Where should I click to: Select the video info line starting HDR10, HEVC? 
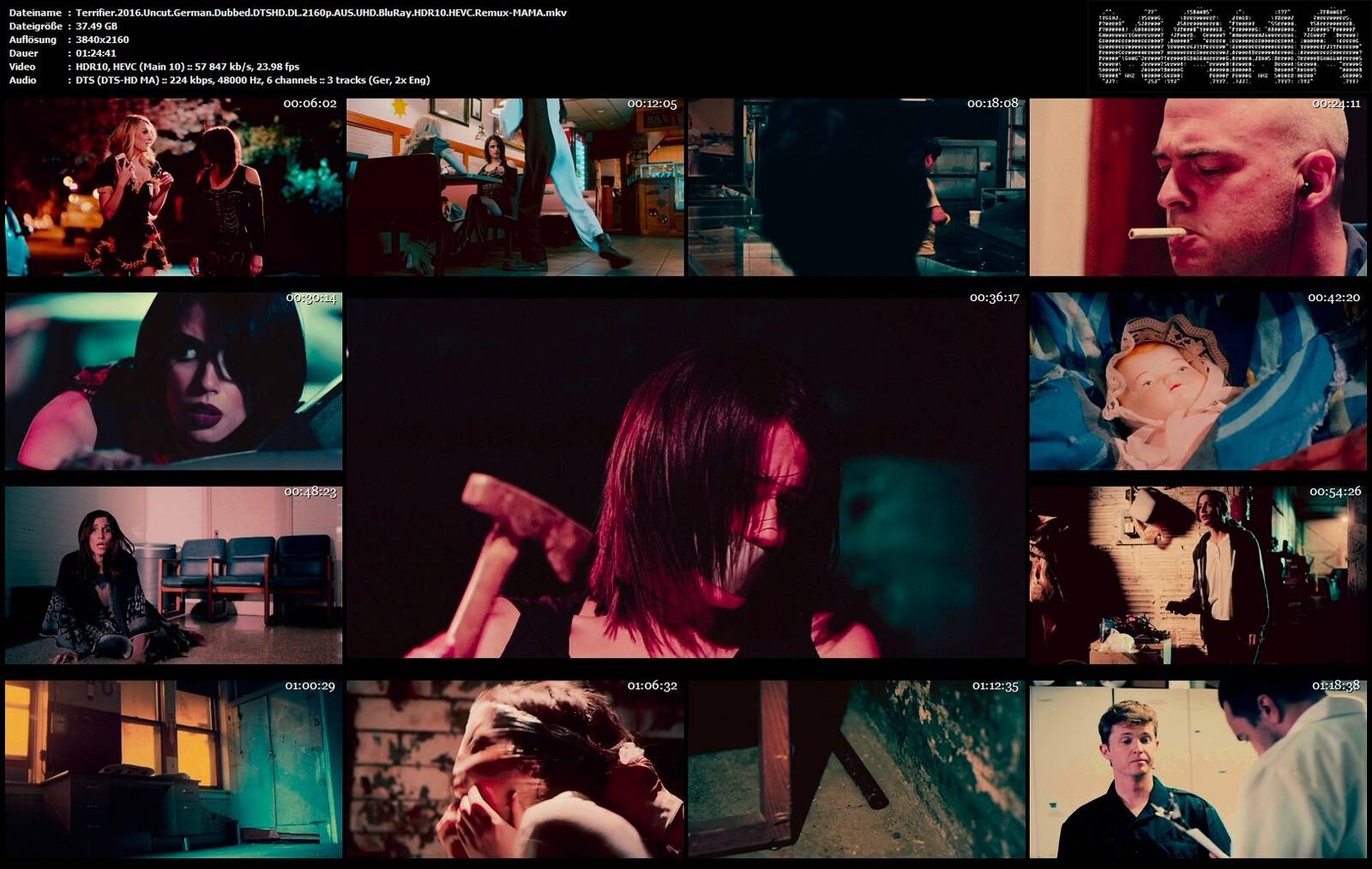[x=187, y=67]
